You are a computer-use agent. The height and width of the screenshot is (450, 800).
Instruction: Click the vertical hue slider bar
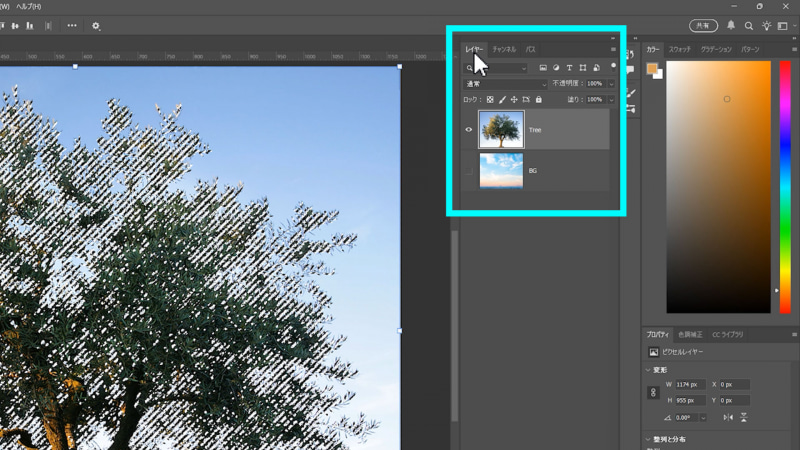[785, 187]
